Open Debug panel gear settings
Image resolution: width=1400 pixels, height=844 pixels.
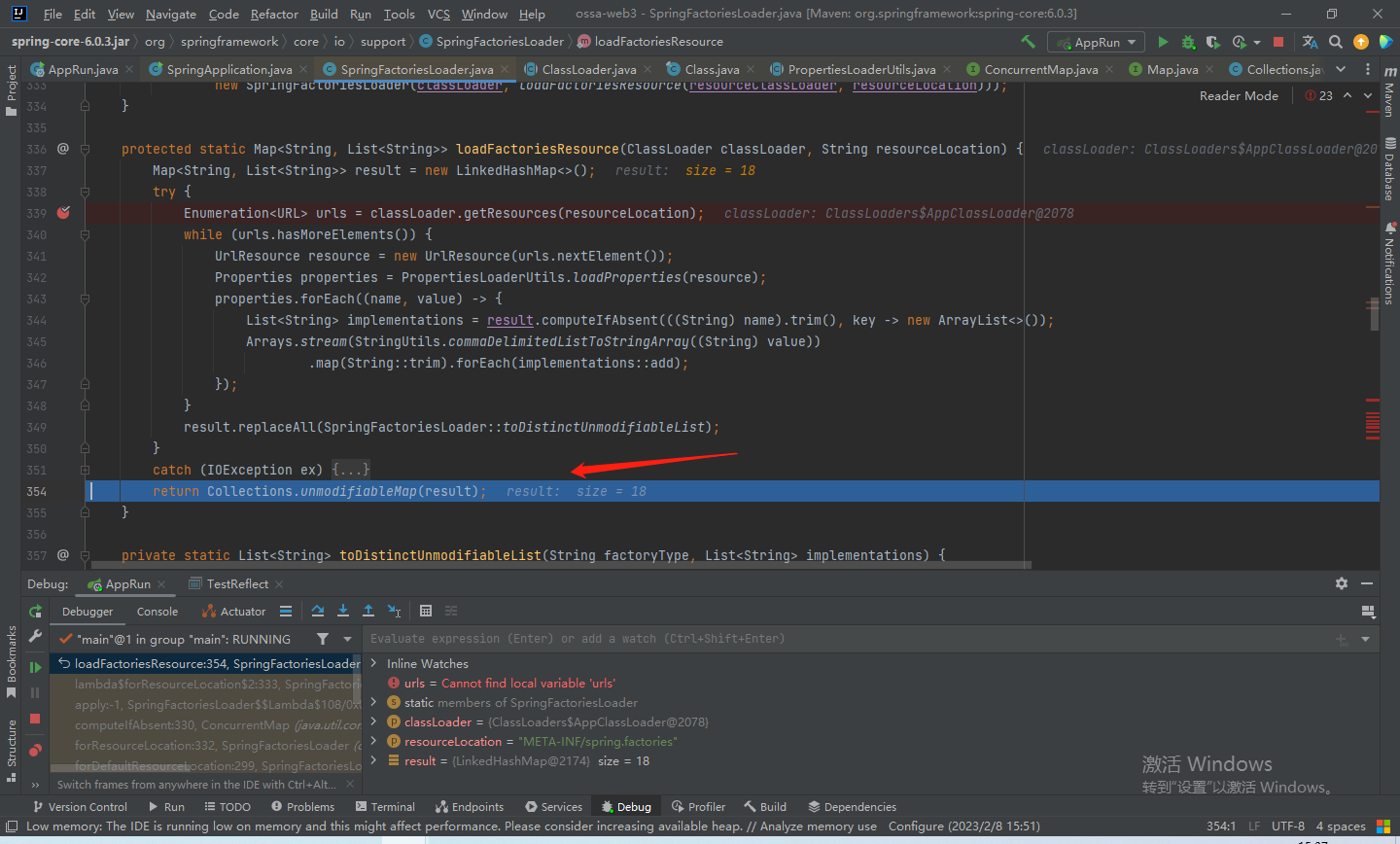(1342, 583)
